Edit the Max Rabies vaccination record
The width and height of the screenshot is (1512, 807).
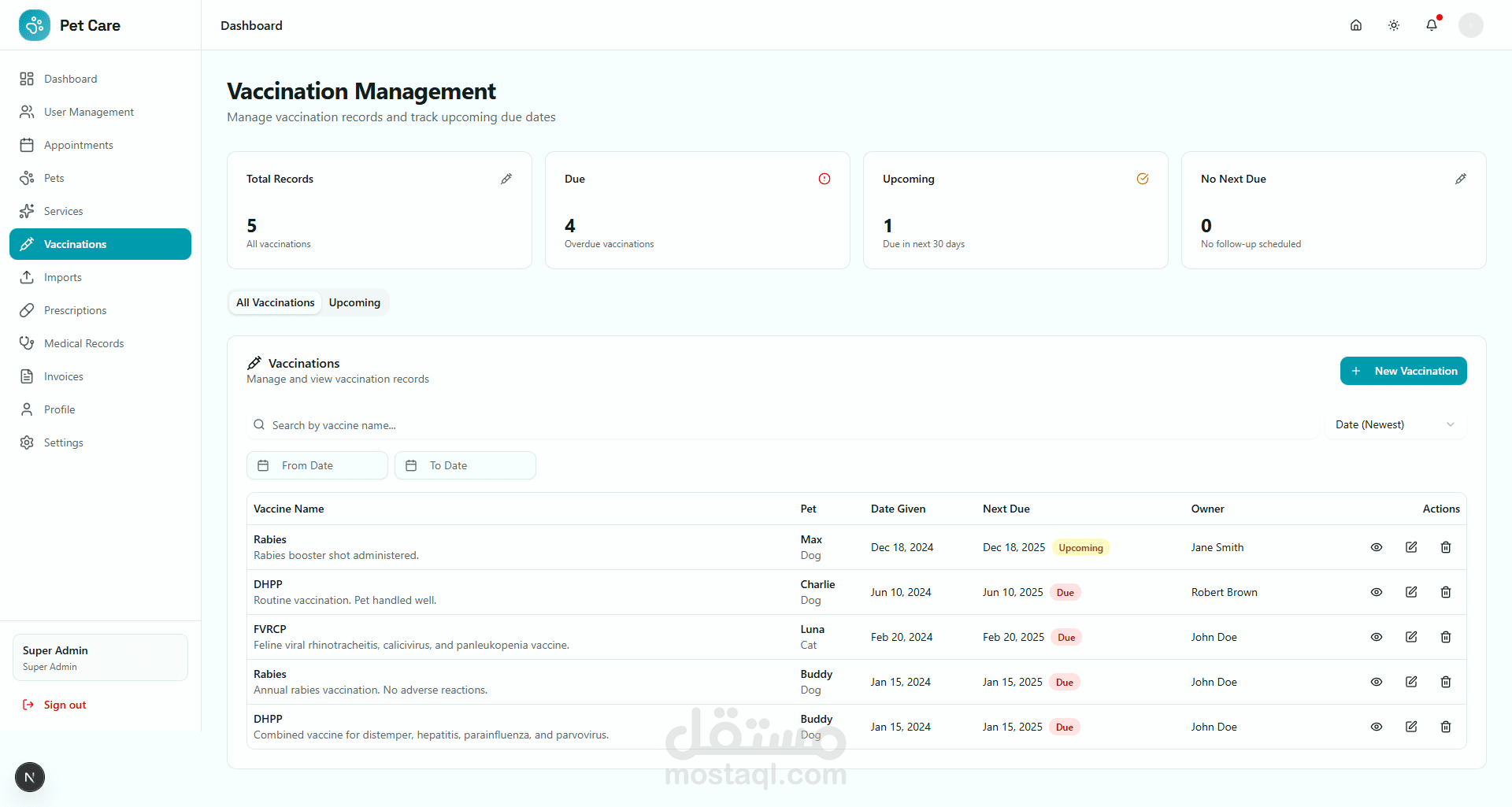coord(1411,547)
